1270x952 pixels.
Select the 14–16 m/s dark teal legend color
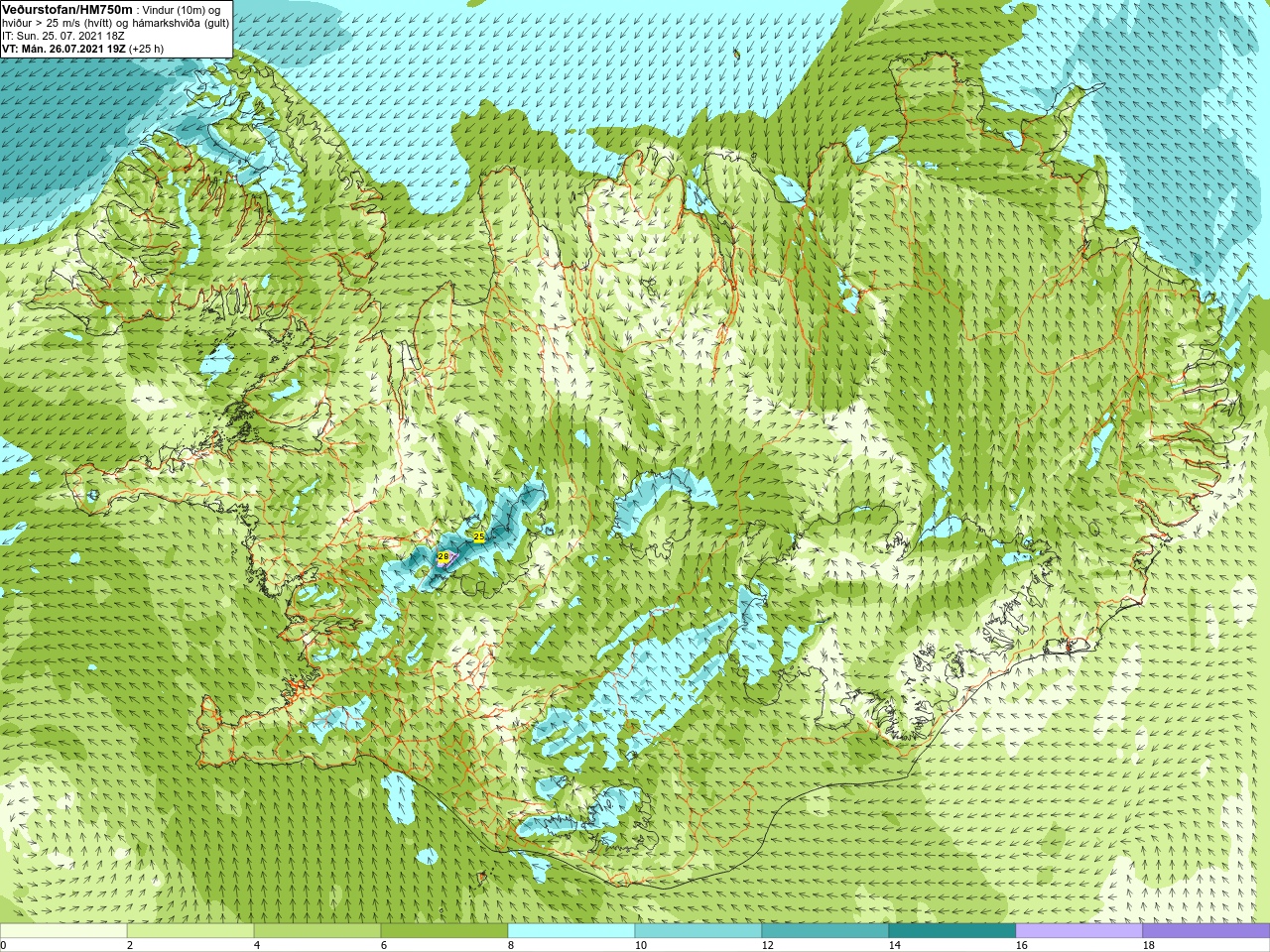tap(952, 931)
